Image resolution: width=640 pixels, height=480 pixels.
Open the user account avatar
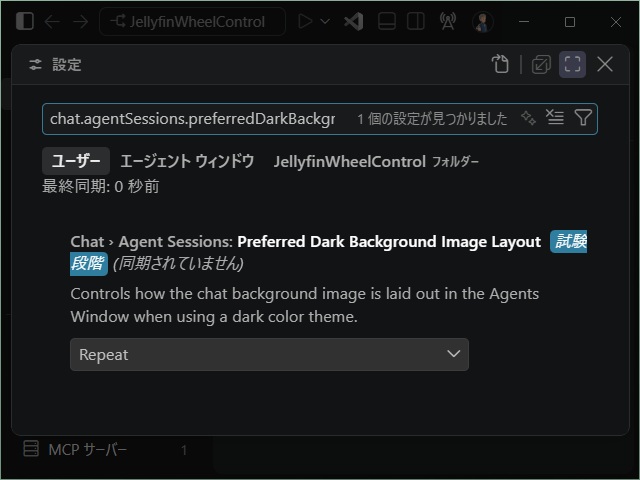(x=483, y=22)
